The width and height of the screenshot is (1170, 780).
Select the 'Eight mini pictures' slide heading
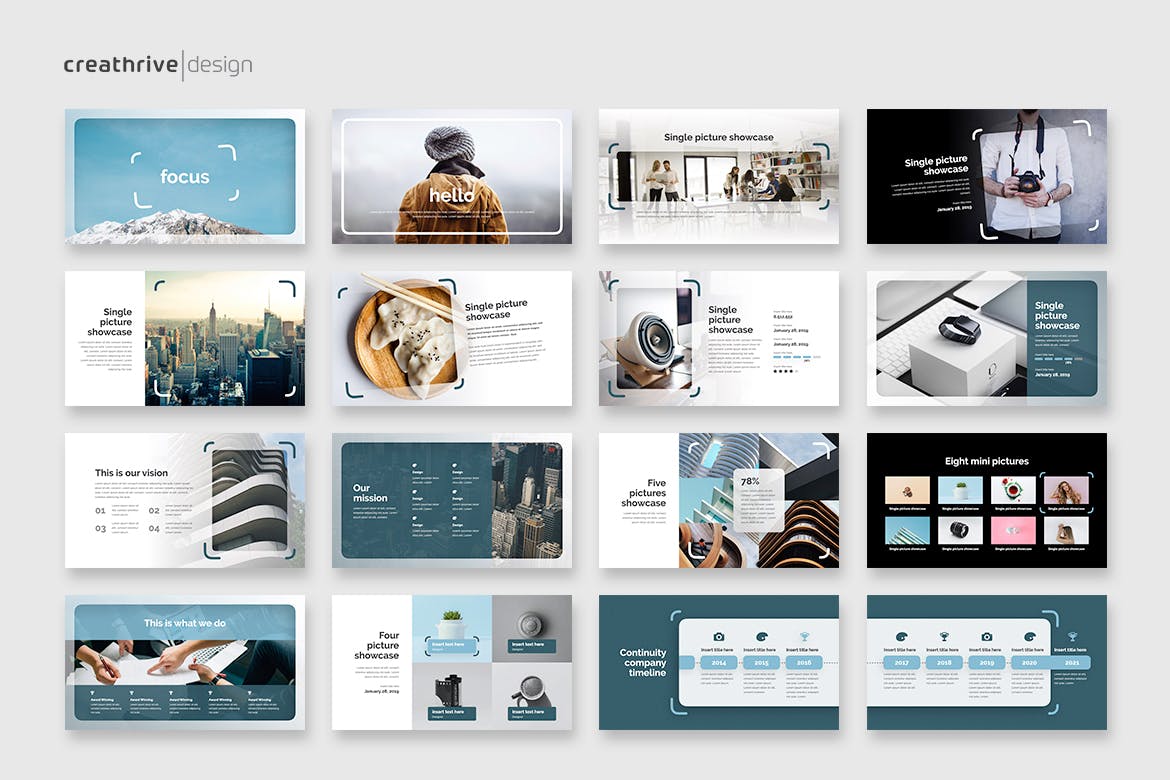tap(986, 461)
